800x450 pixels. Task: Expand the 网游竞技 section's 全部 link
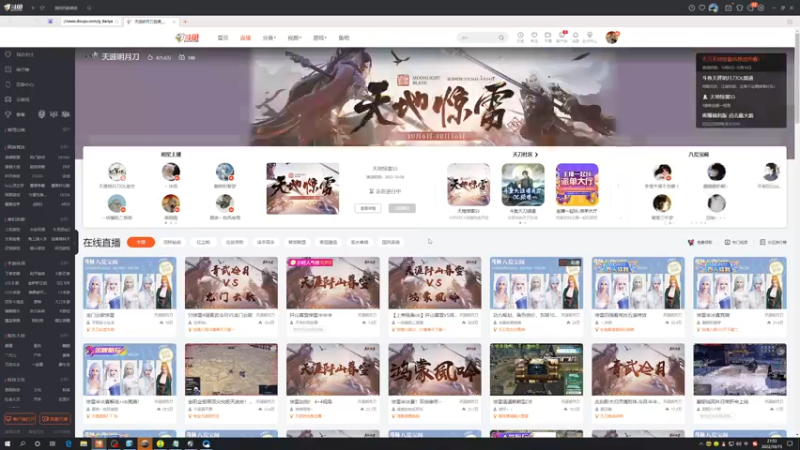[x=66, y=146]
